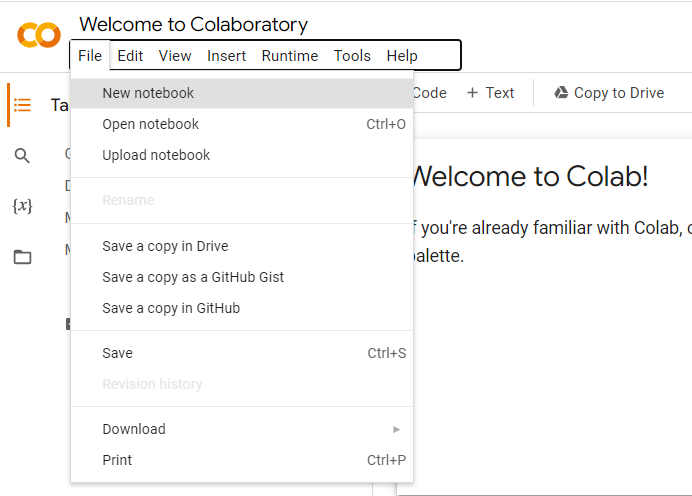Click the Colab logo icon
Viewport: 692px width, 496px height.
coord(39,35)
